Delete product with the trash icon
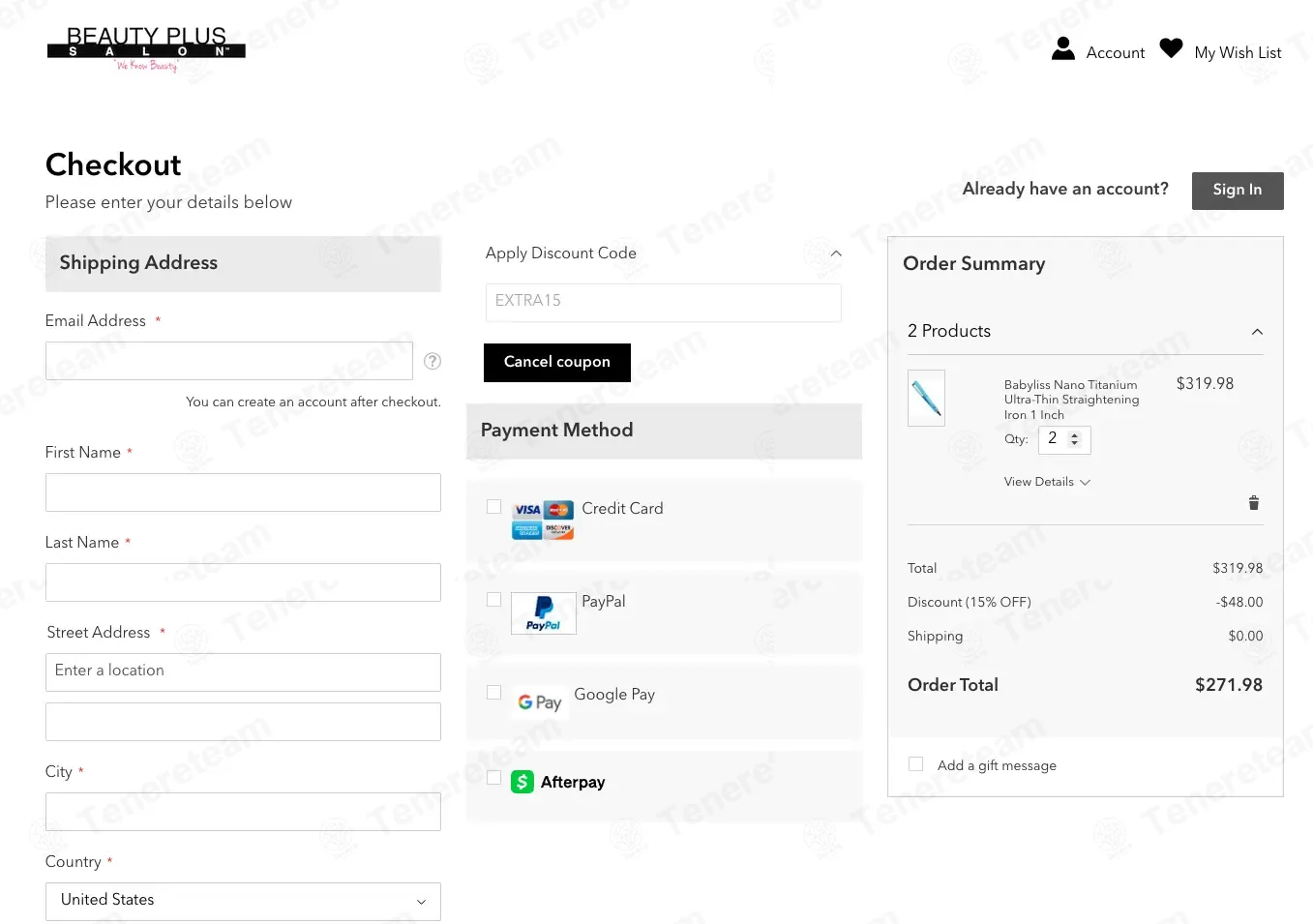The height and width of the screenshot is (924, 1313). click(1254, 503)
